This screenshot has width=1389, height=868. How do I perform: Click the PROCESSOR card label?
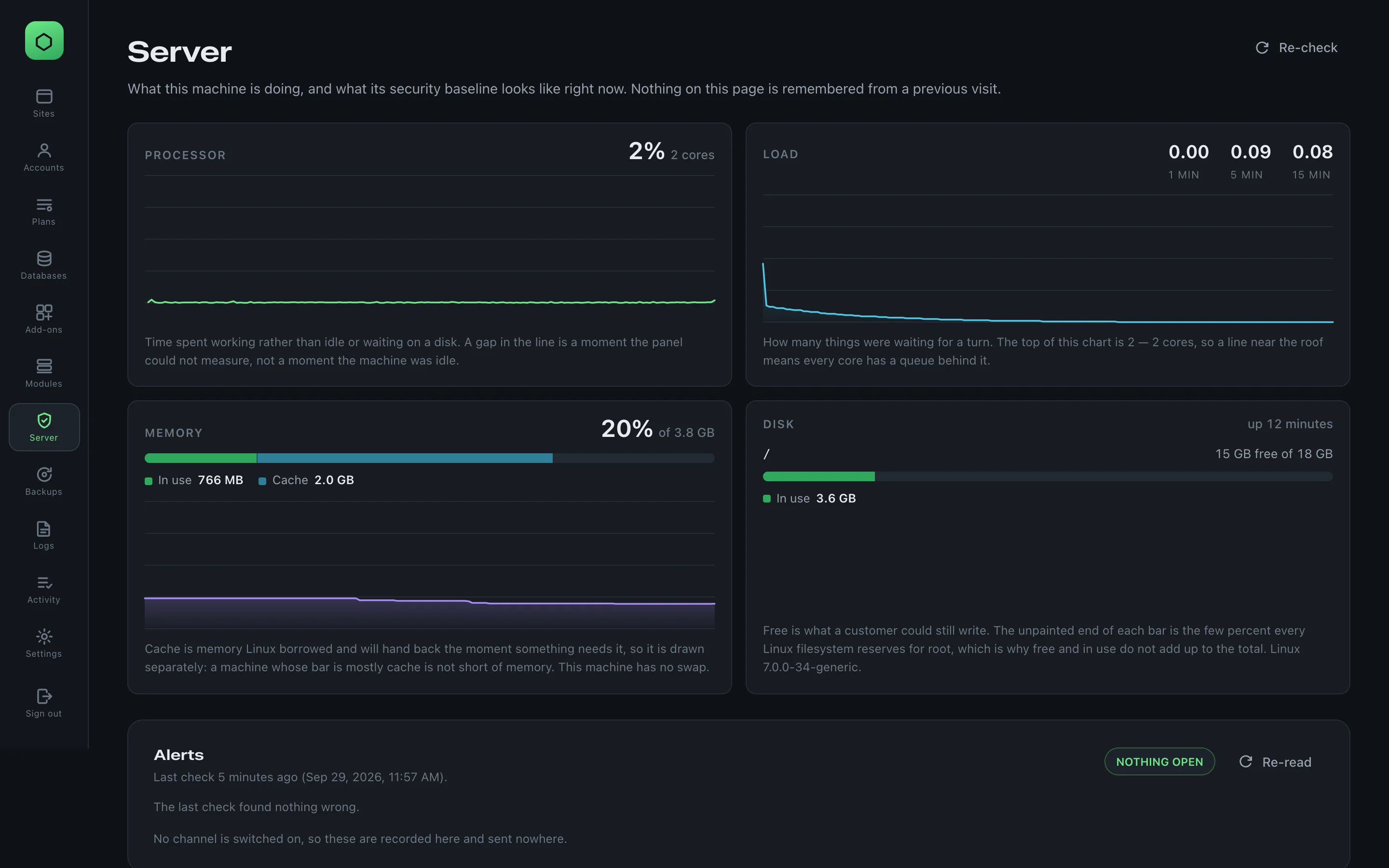pyautogui.click(x=185, y=155)
